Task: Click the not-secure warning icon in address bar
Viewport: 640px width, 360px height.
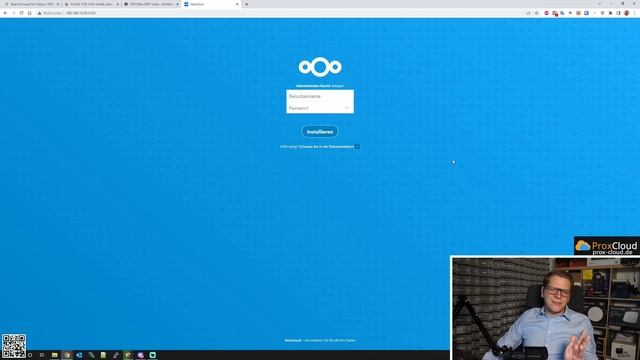Action: [x=39, y=13]
